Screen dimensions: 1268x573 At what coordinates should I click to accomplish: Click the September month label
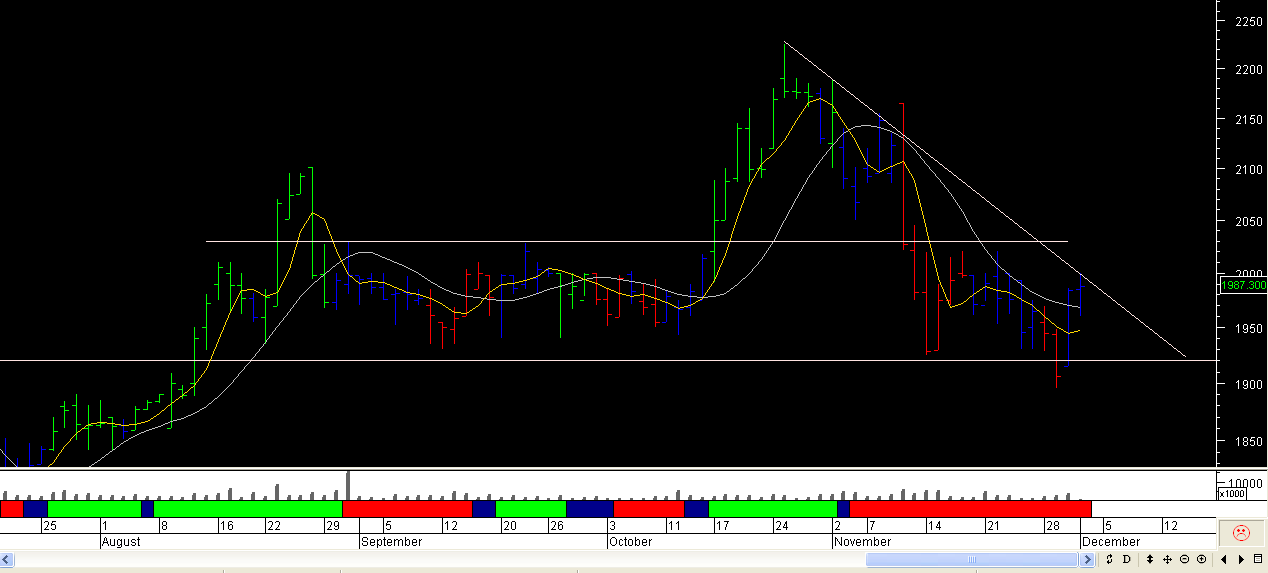tap(392, 542)
